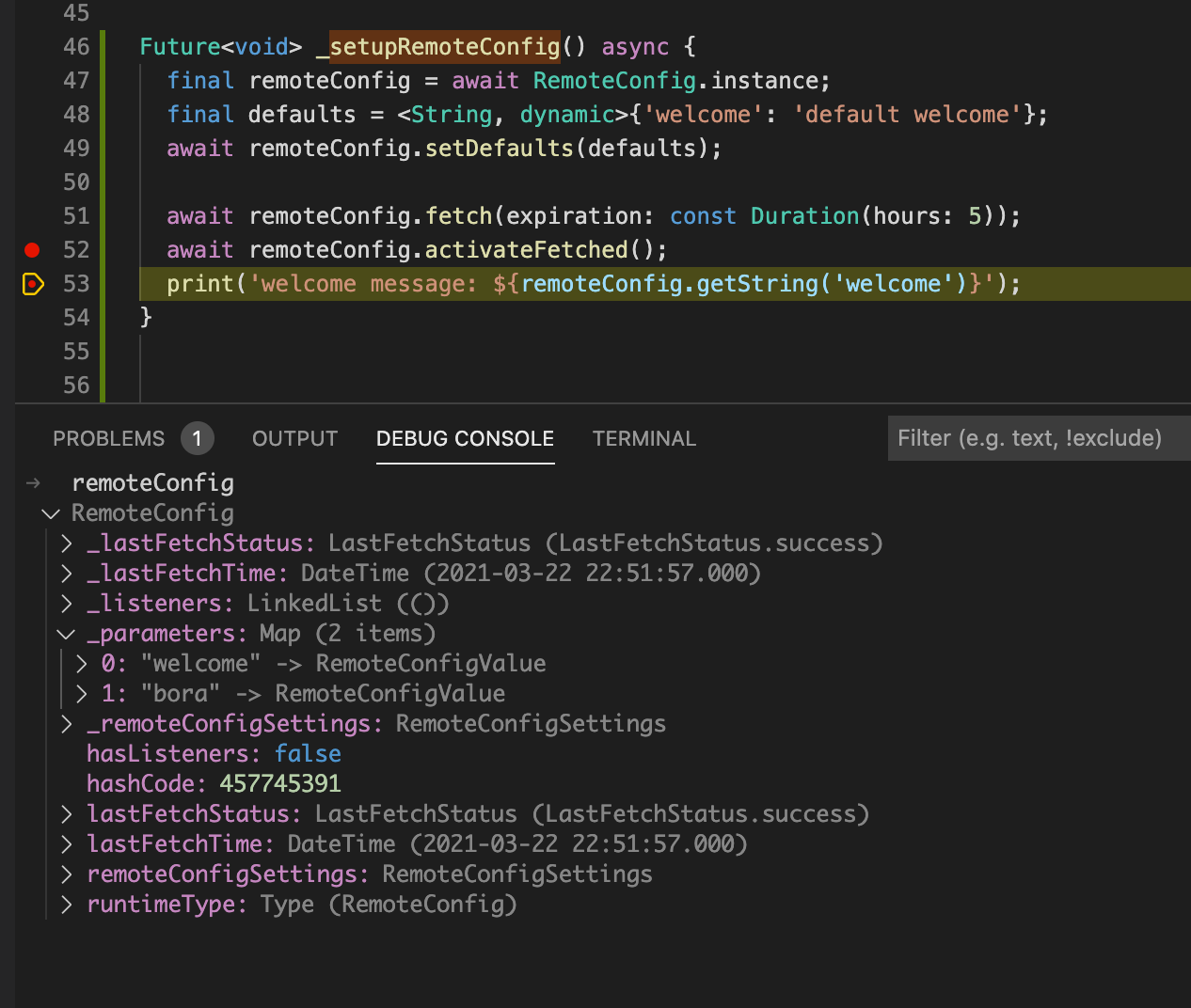Viewport: 1191px width, 1008px height.
Task: Select the DEBUG CONSOLE tab
Action: tap(465, 439)
